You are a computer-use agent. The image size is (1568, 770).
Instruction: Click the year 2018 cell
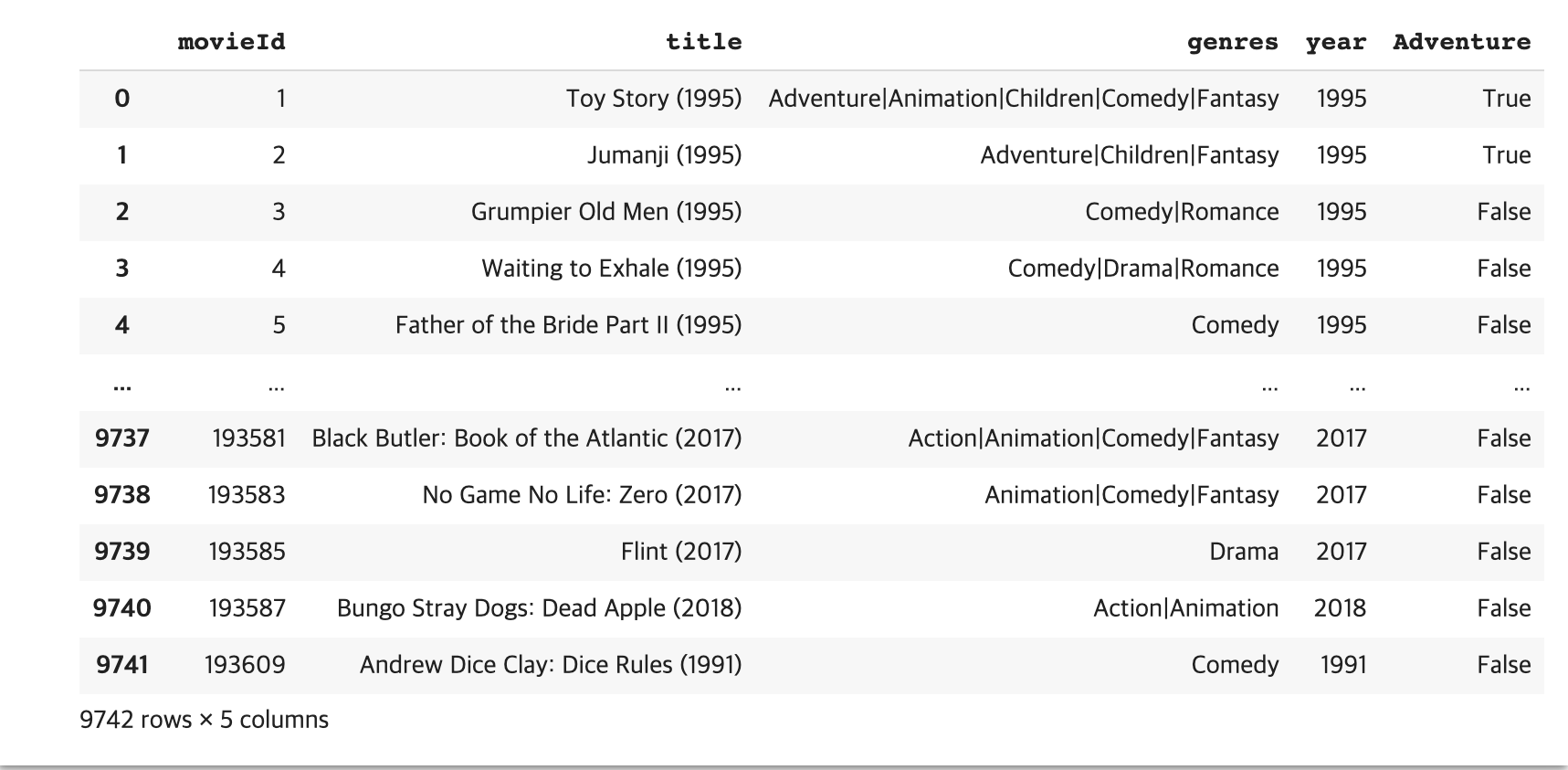[1340, 608]
